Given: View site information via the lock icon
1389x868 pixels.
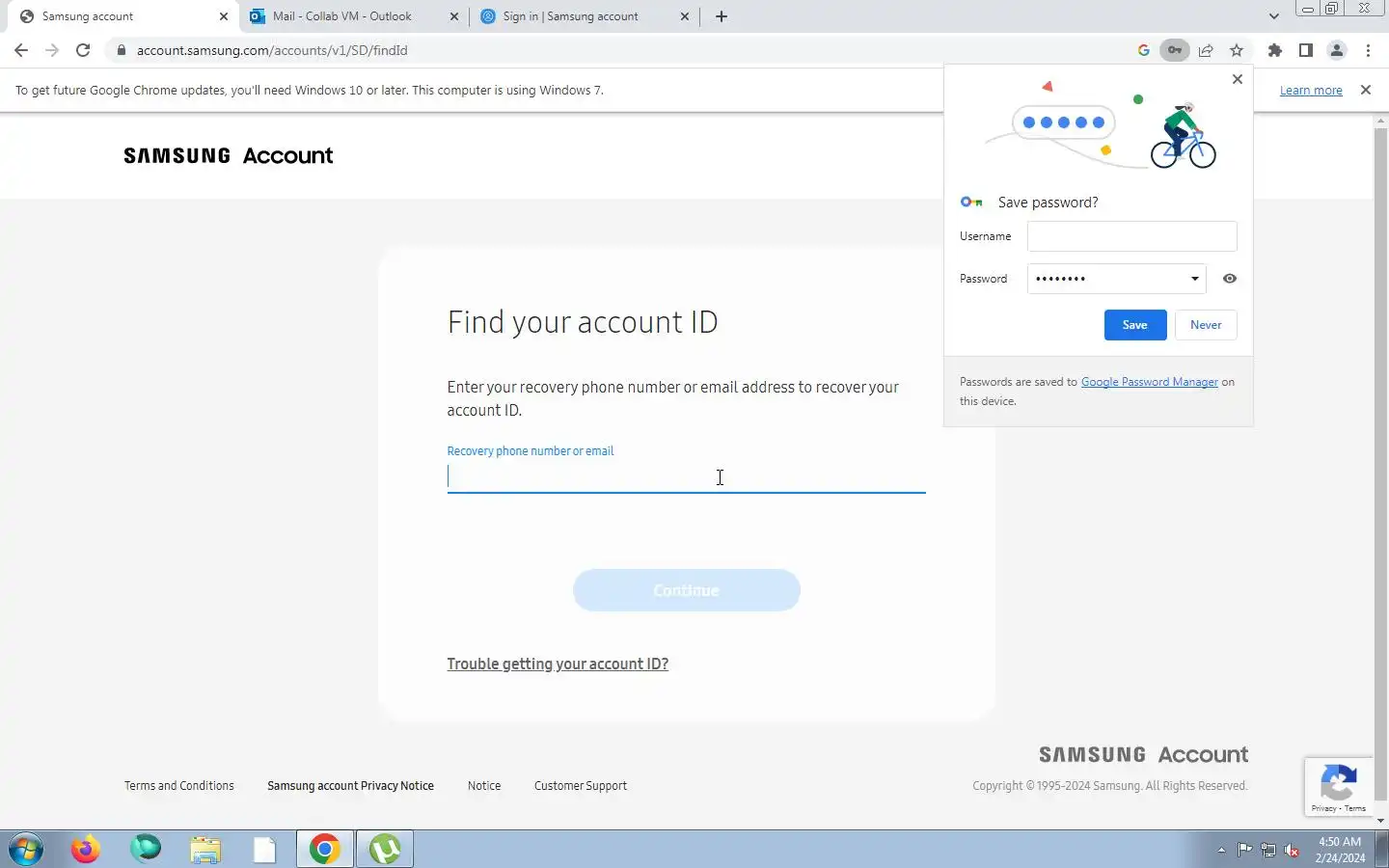Looking at the screenshot, I should click(x=122, y=50).
